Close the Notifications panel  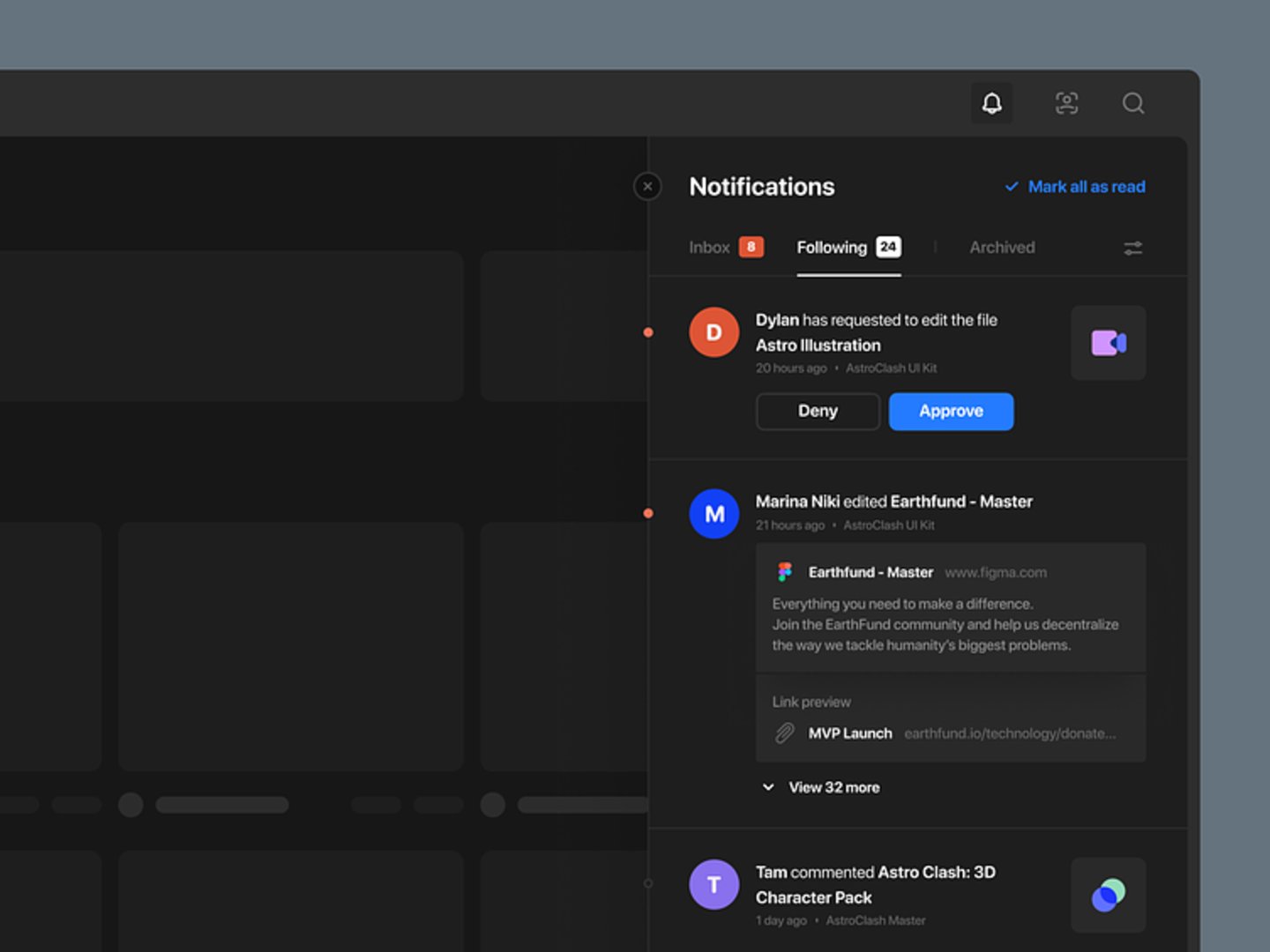pyautogui.click(x=647, y=187)
